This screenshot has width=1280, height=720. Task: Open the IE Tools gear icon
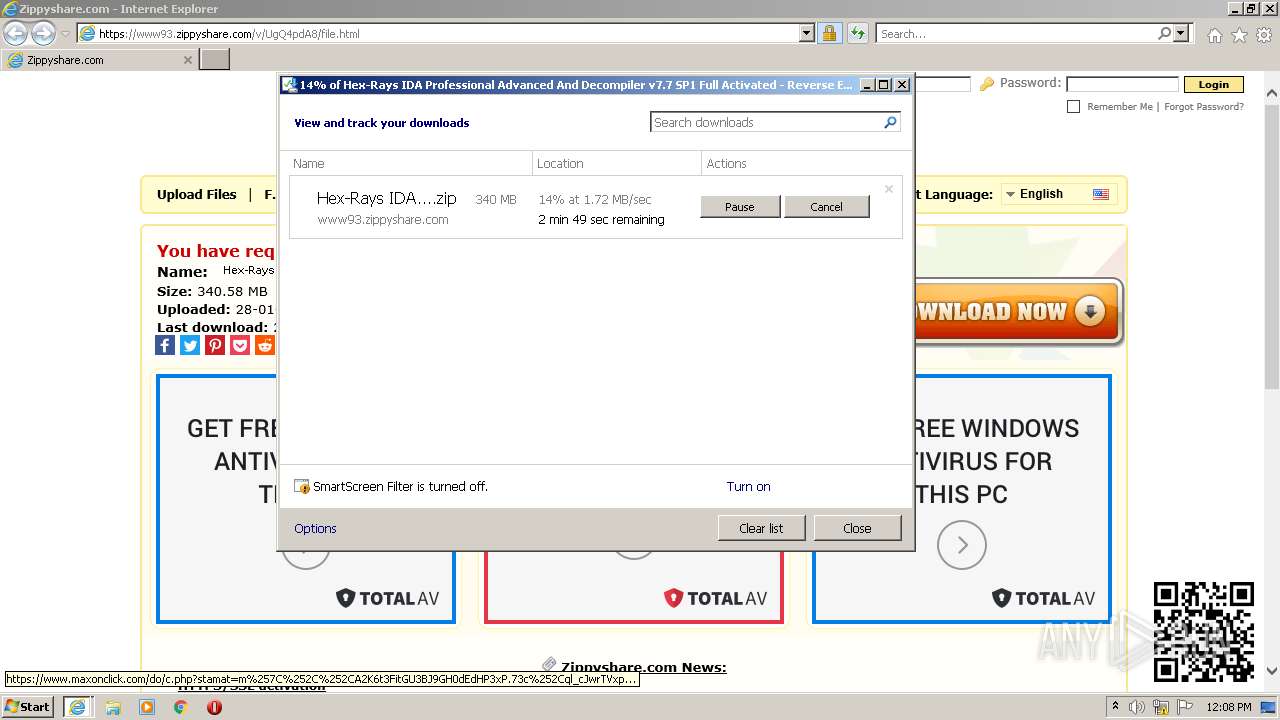[x=1264, y=35]
